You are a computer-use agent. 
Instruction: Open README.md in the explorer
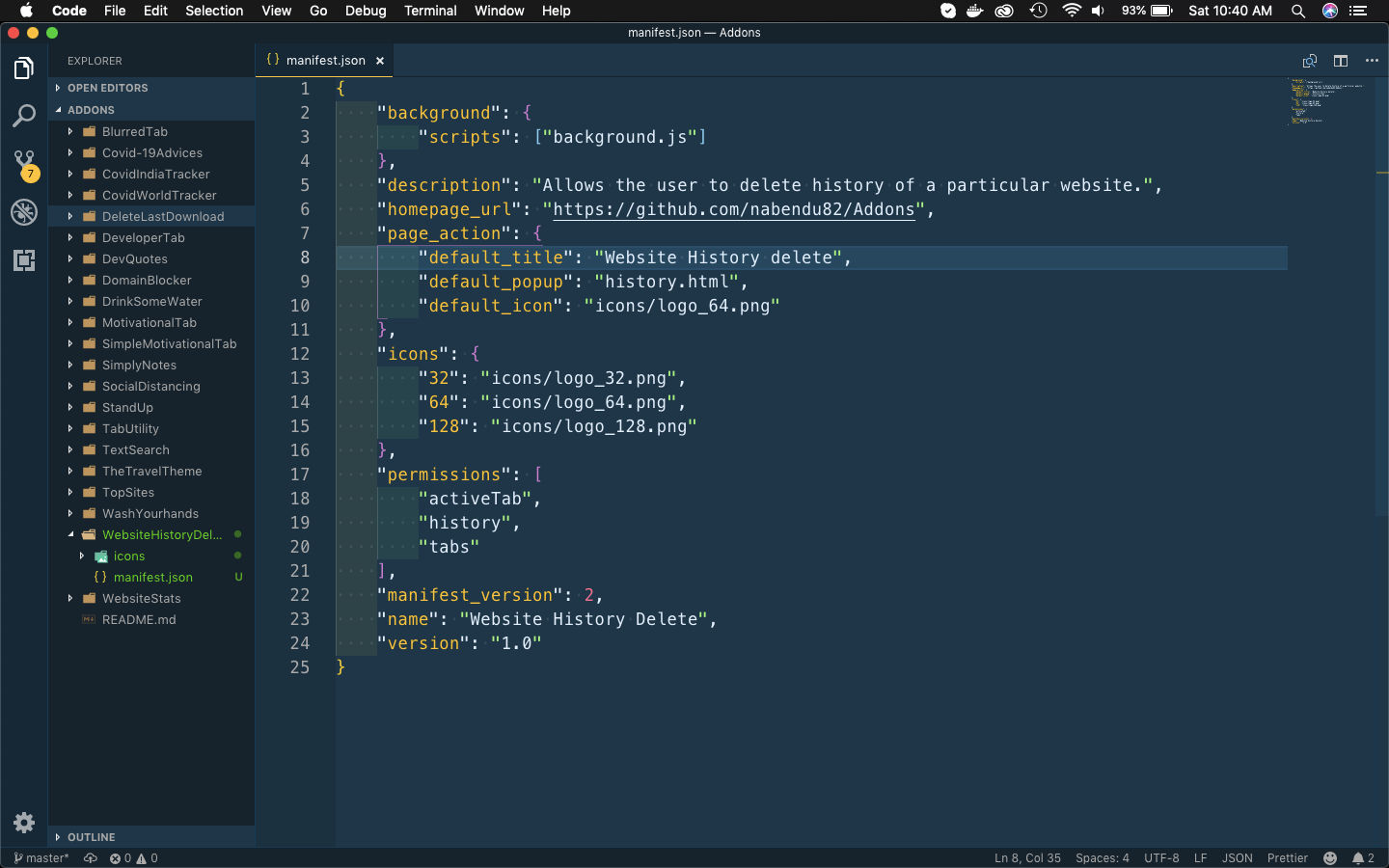(x=139, y=620)
